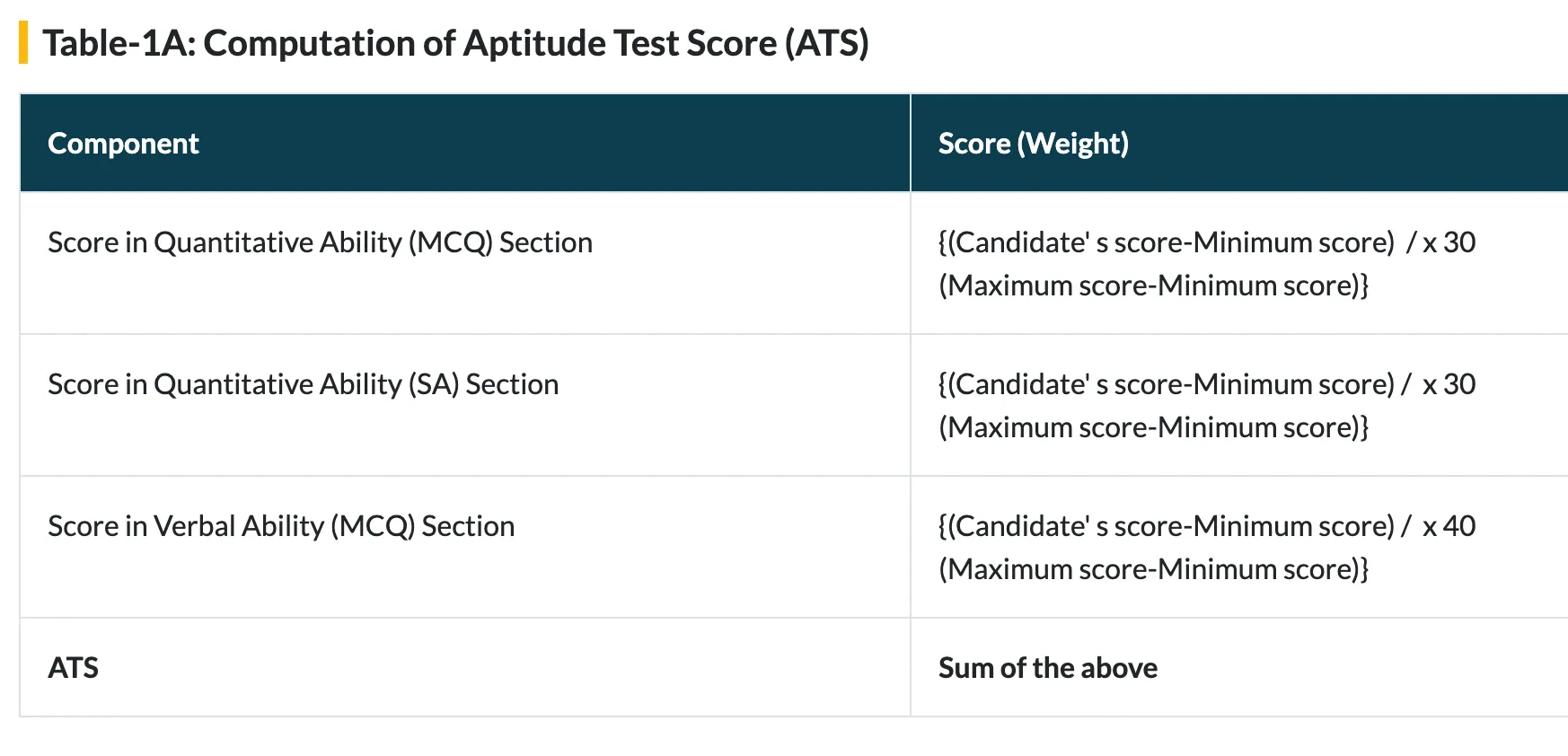The height and width of the screenshot is (756, 1568).
Task: Click the x 30 weight in MCQ quantitative row
Action: (x=1449, y=242)
